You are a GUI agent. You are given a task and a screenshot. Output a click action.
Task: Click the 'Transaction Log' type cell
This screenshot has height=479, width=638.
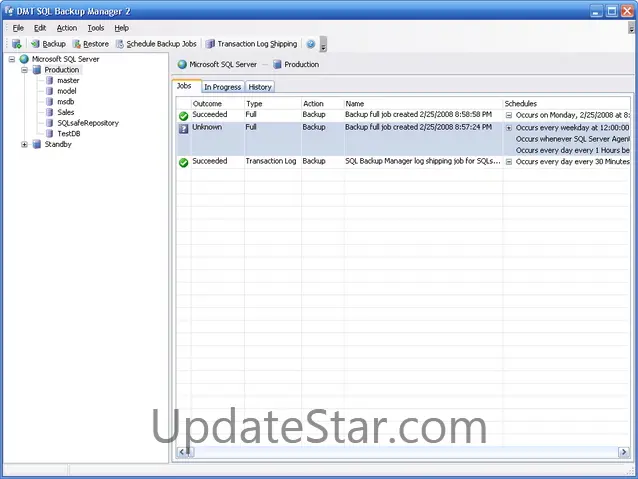coord(271,161)
